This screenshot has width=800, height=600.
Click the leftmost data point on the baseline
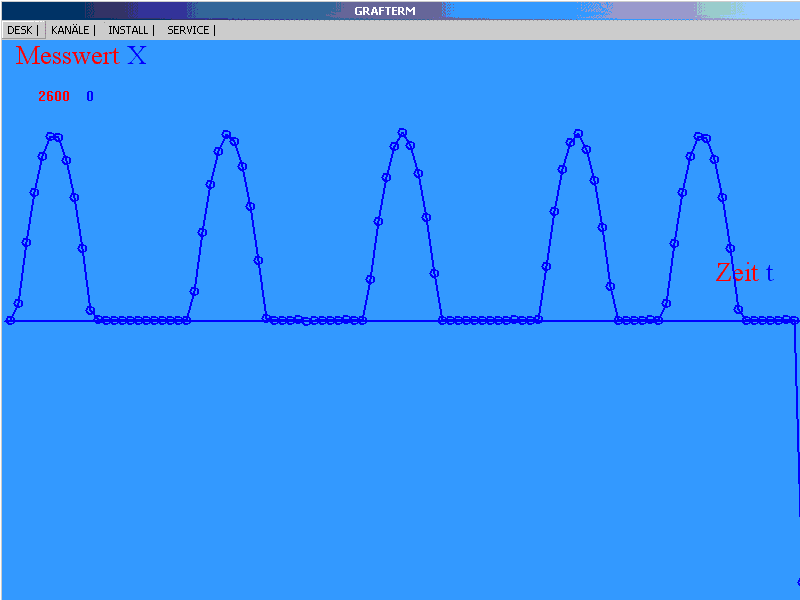coord(10,320)
